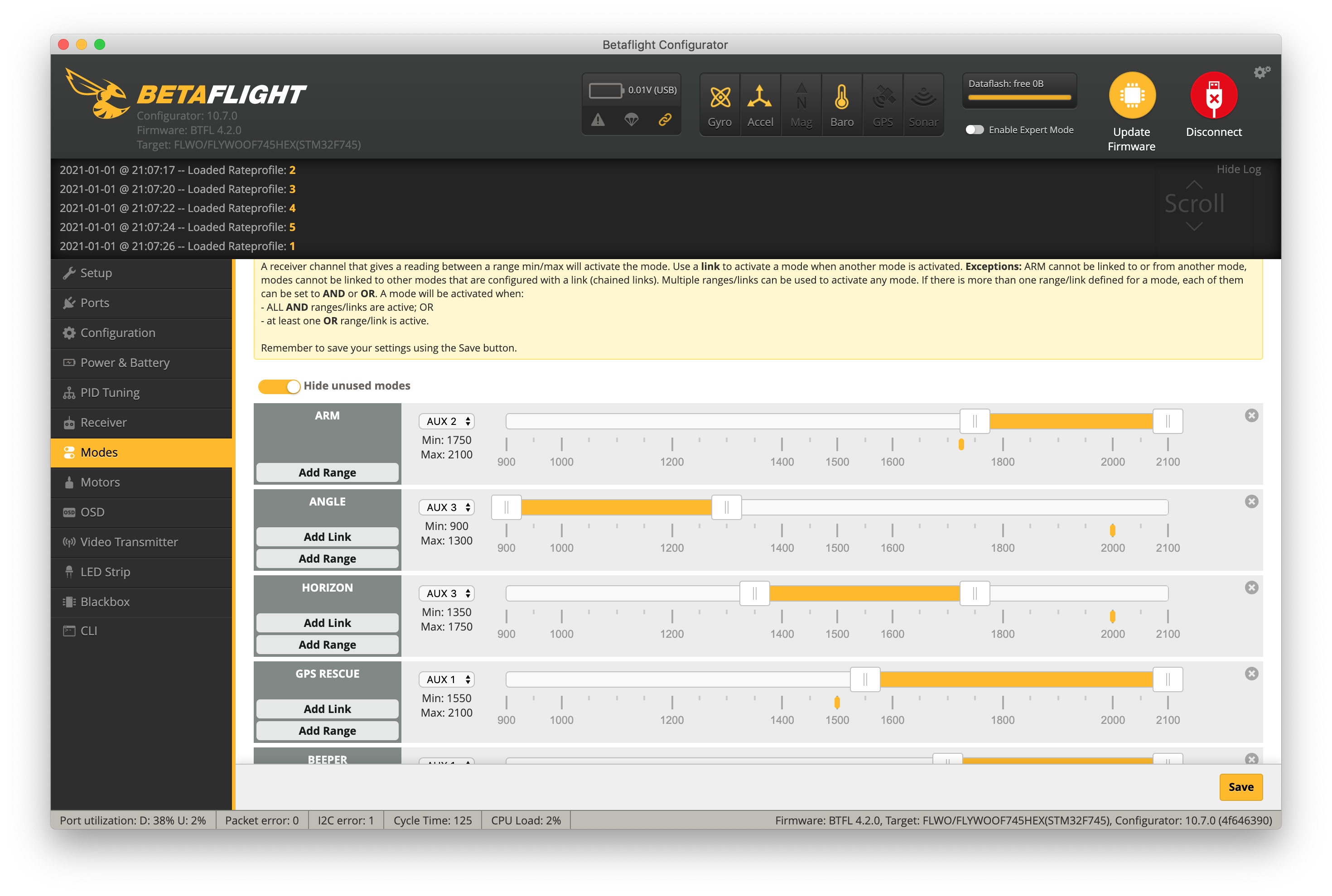Click Add Range under ANGLE
Screen dimensions: 1332x896
(x=328, y=559)
